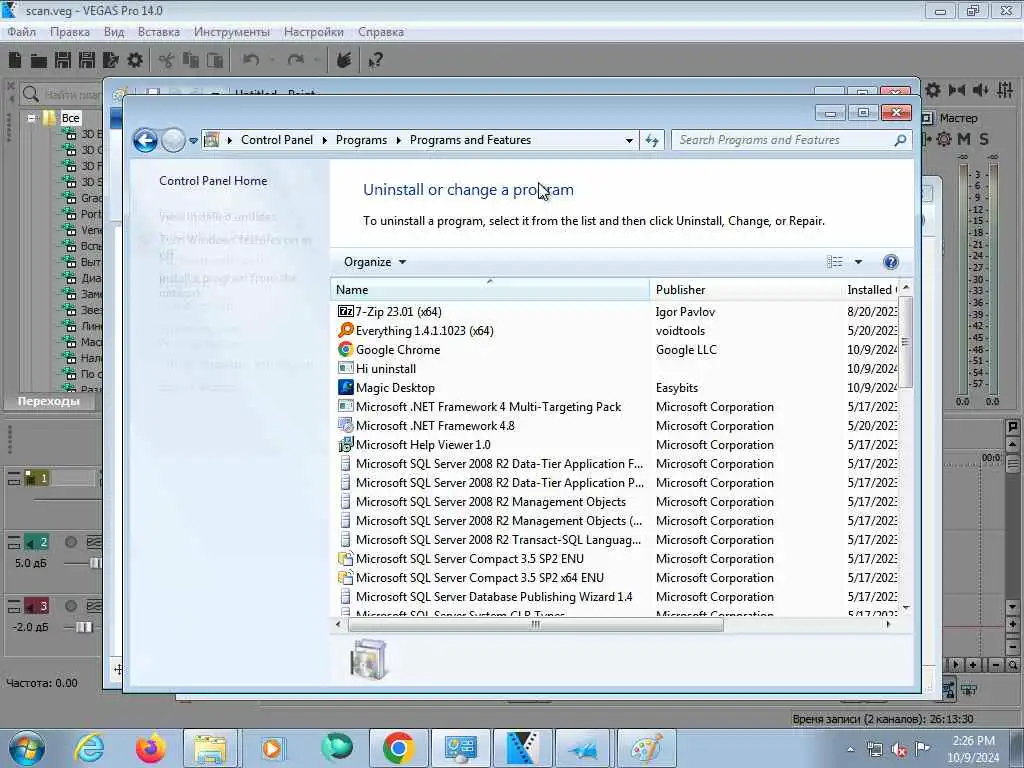Click the horizontal scrollbar of the programs list
1024x768 pixels.
coord(536,624)
